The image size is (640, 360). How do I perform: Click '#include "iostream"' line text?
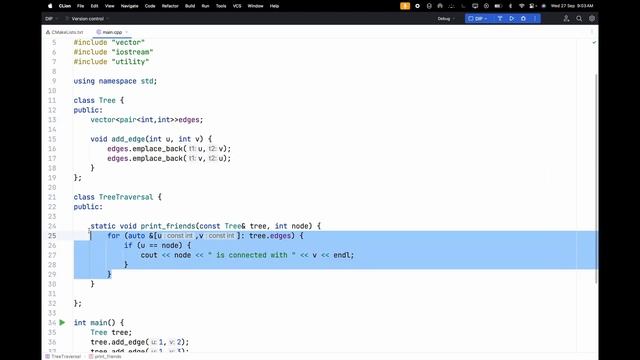[x=113, y=52]
